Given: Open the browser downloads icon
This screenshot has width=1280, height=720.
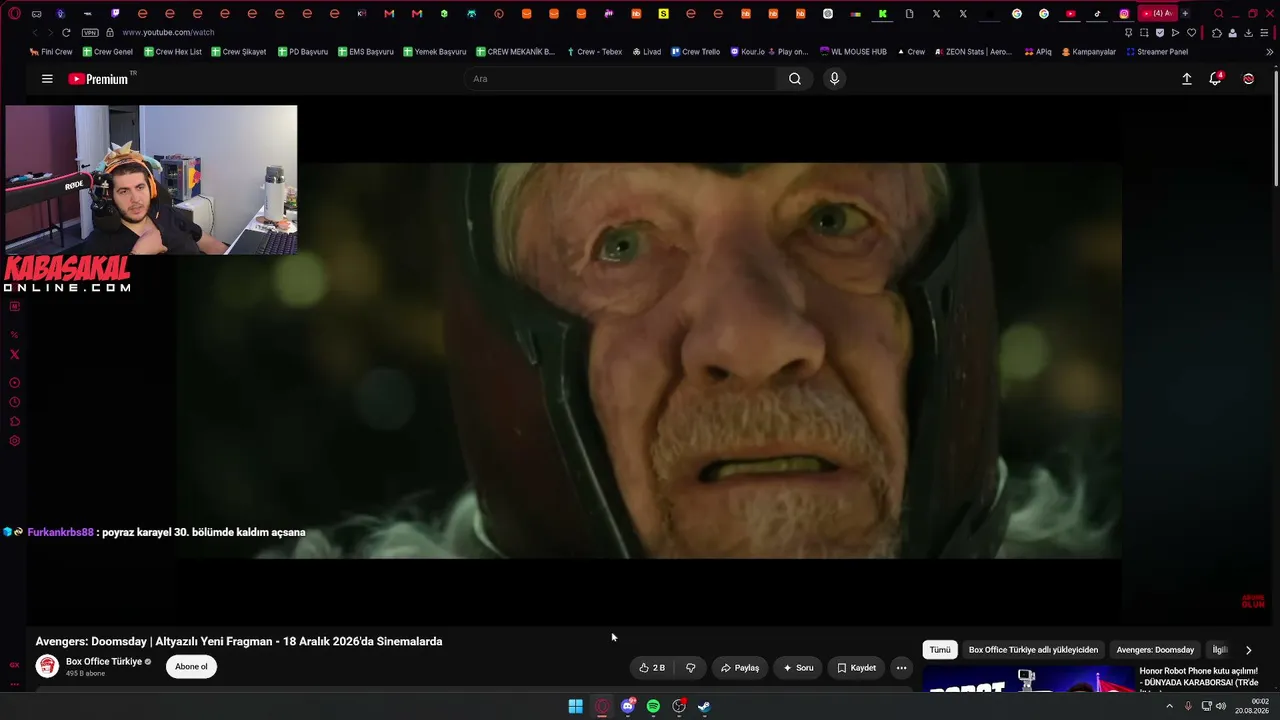Looking at the screenshot, I should pos(1248,33).
